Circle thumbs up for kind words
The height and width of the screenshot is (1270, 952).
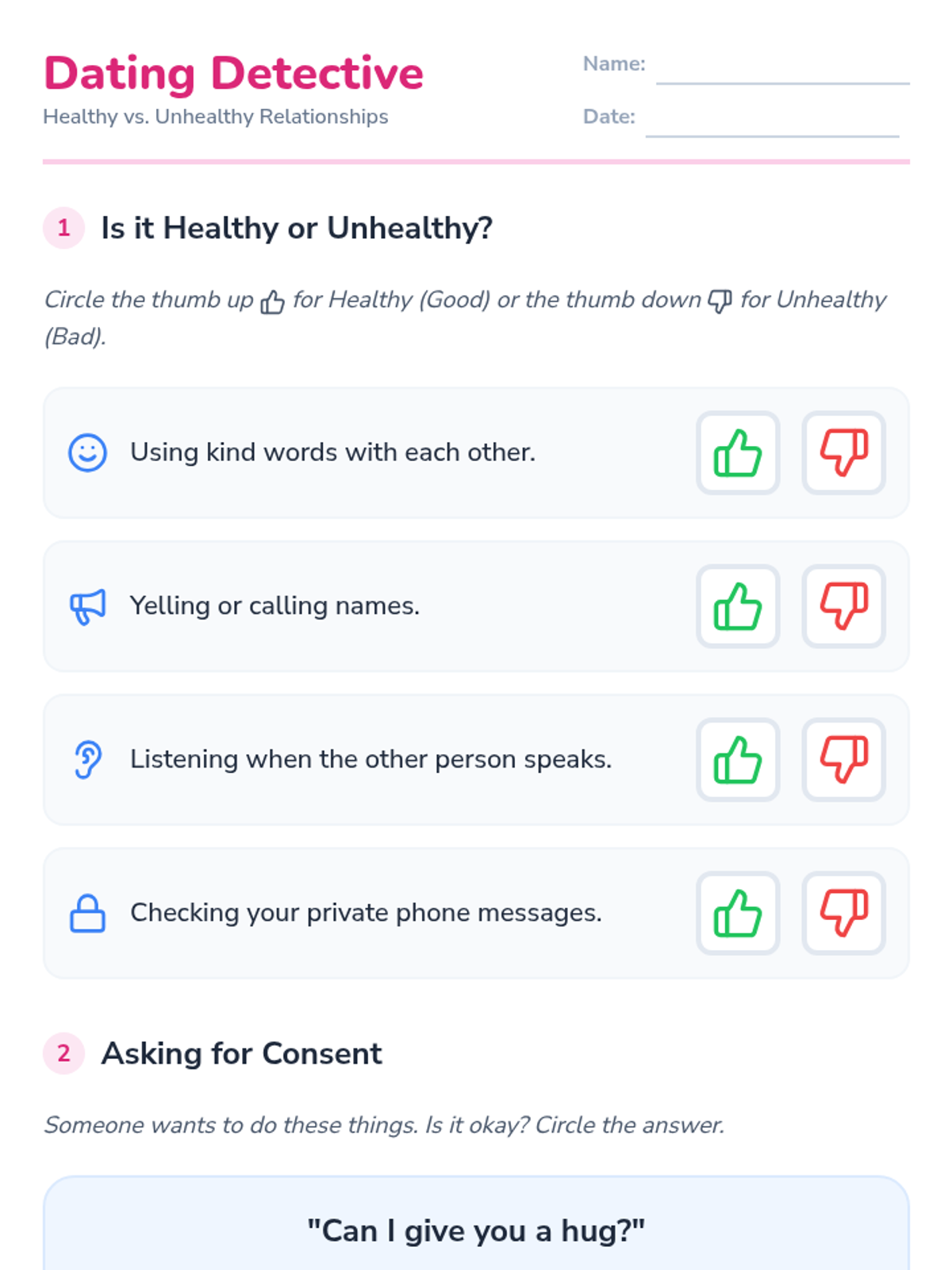click(x=738, y=452)
